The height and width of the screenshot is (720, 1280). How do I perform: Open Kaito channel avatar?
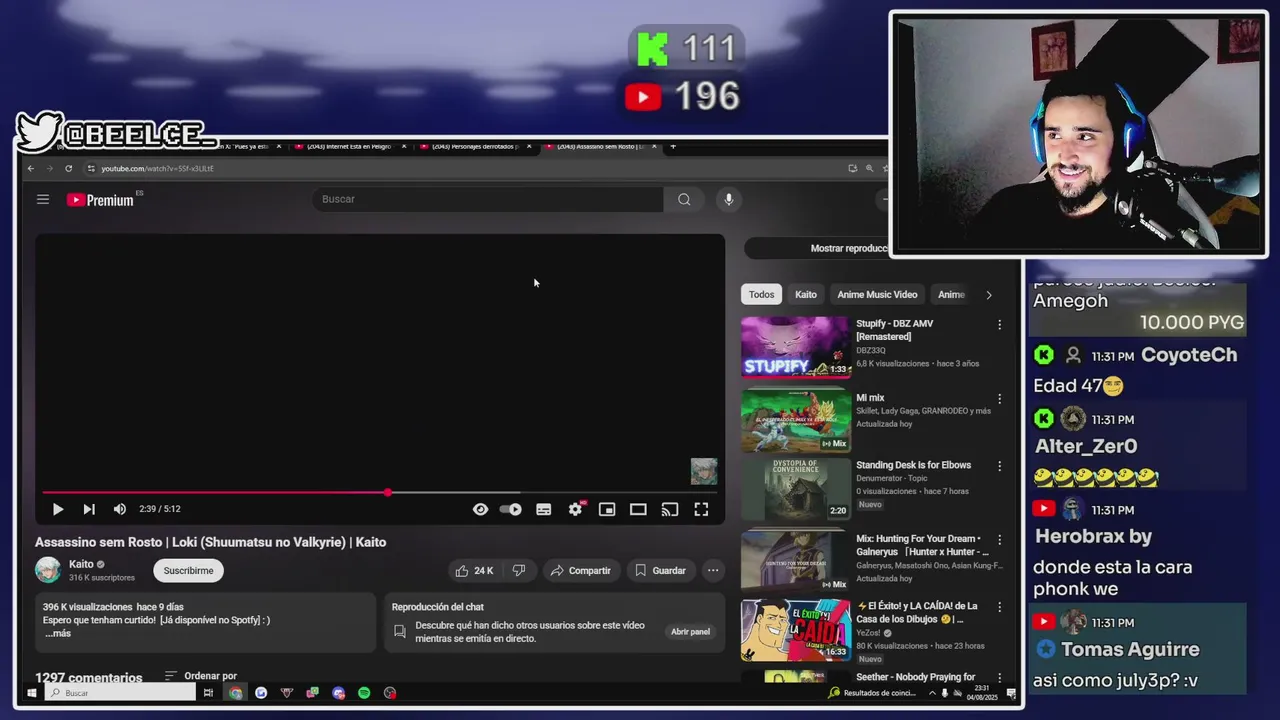coord(47,570)
